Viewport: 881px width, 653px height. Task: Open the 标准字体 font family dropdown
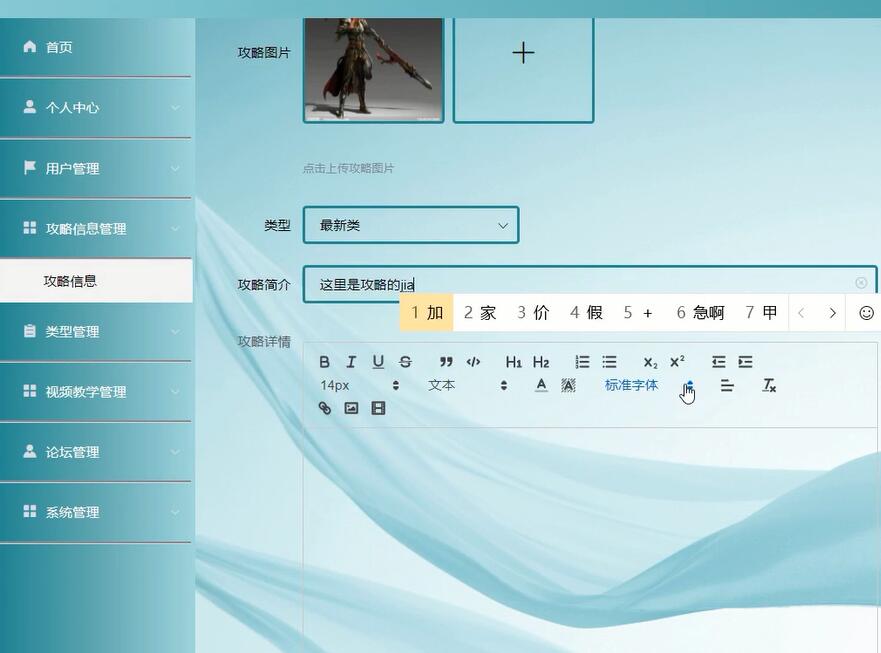[631, 384]
